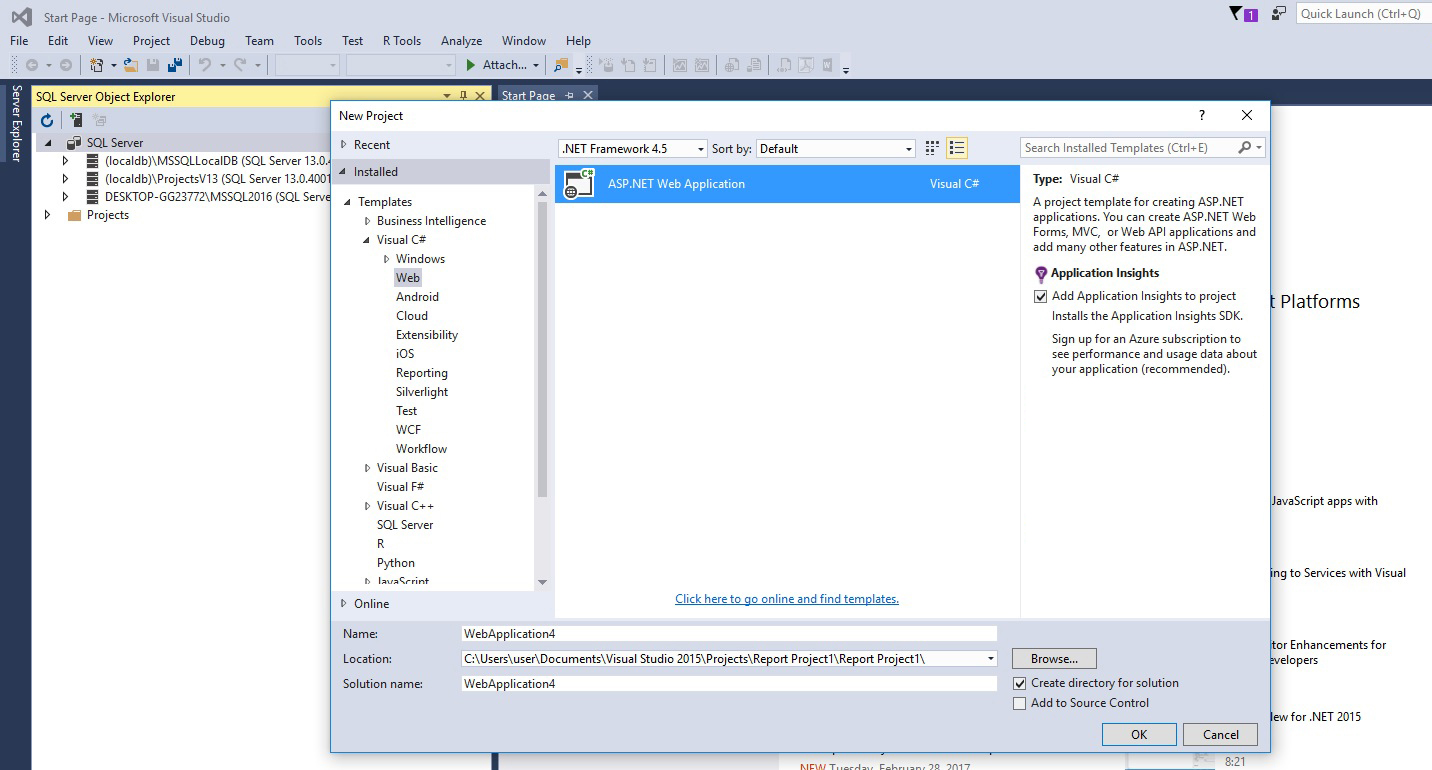Open the send feedback icon

pos(1278,13)
